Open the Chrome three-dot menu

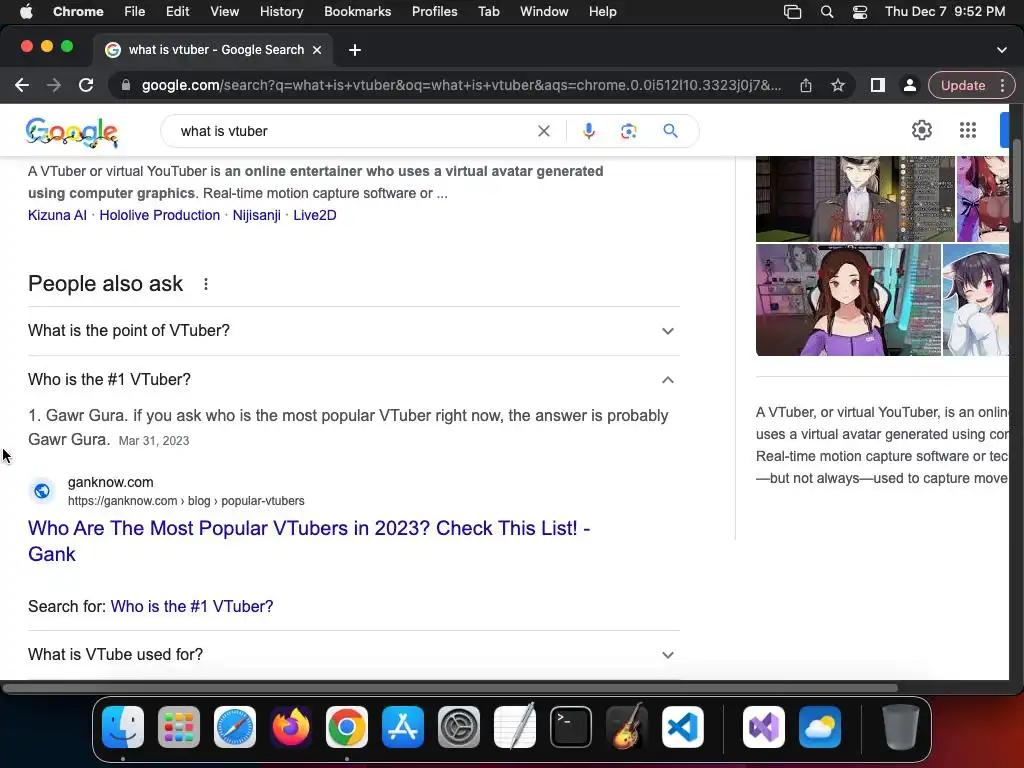[x=1003, y=85]
